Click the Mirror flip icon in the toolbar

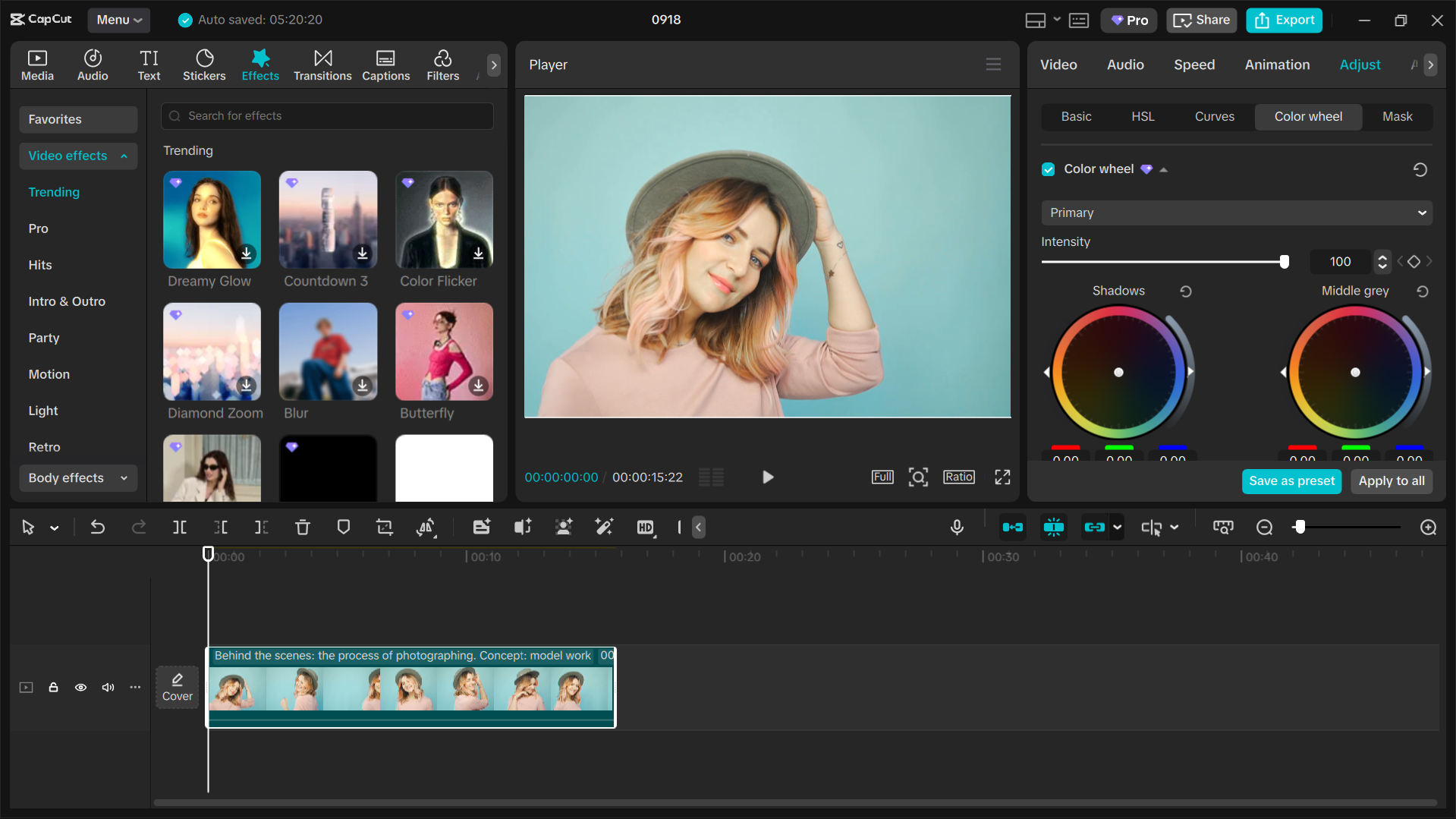click(x=426, y=527)
